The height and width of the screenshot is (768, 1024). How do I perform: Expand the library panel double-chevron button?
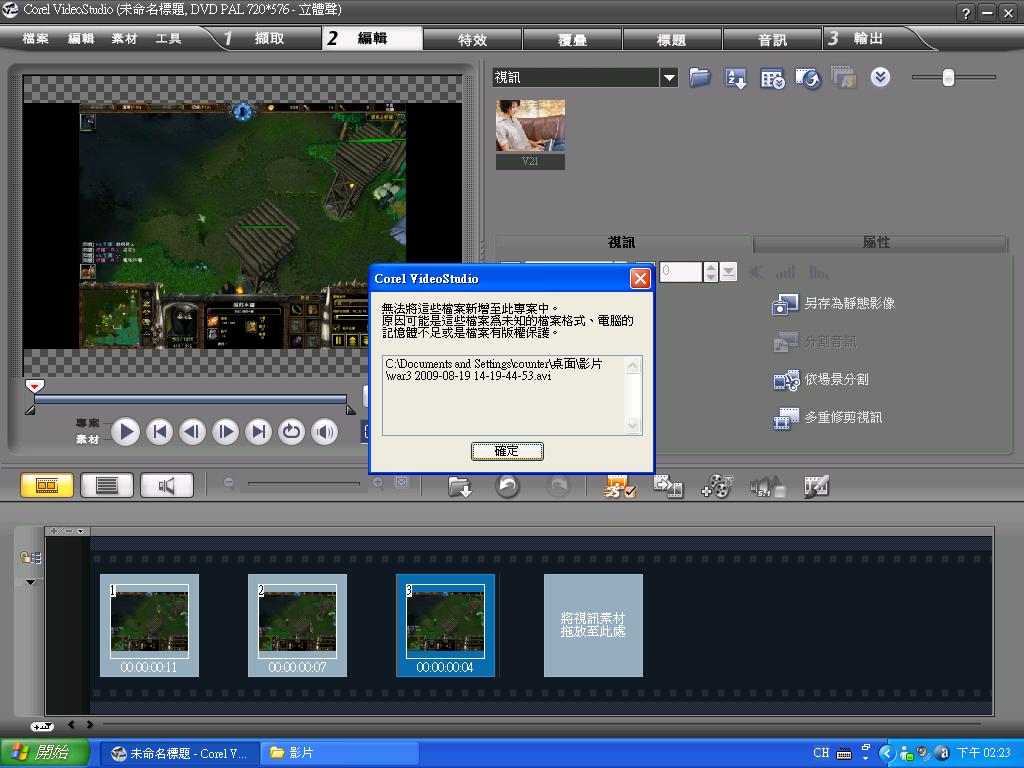click(880, 78)
